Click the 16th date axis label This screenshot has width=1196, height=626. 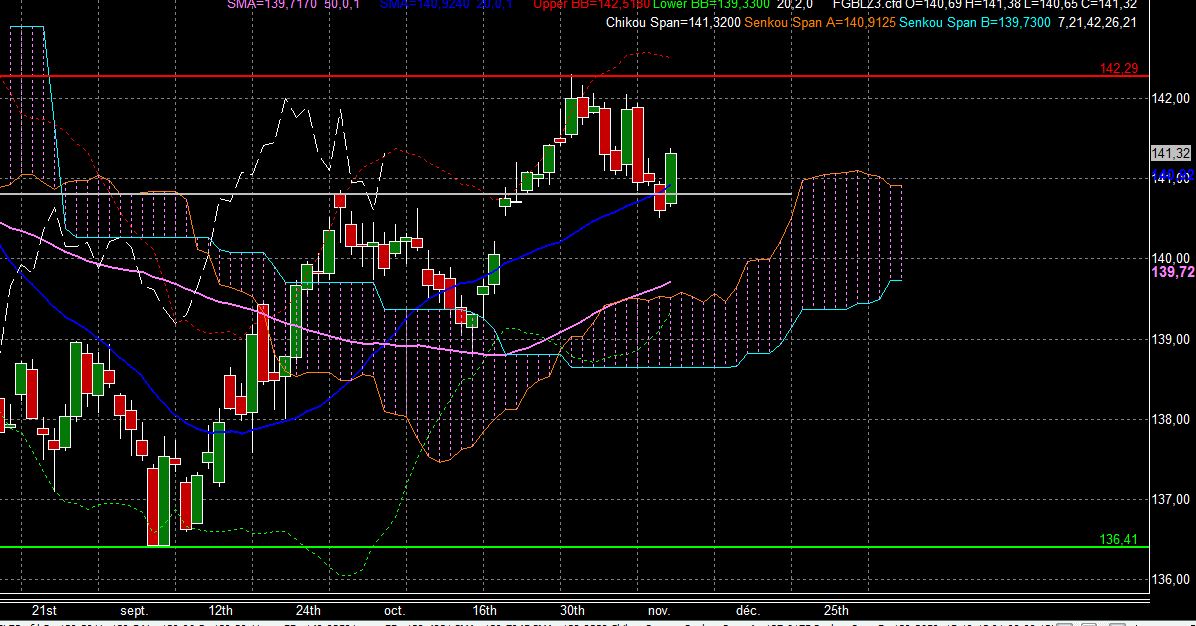pyautogui.click(x=484, y=610)
